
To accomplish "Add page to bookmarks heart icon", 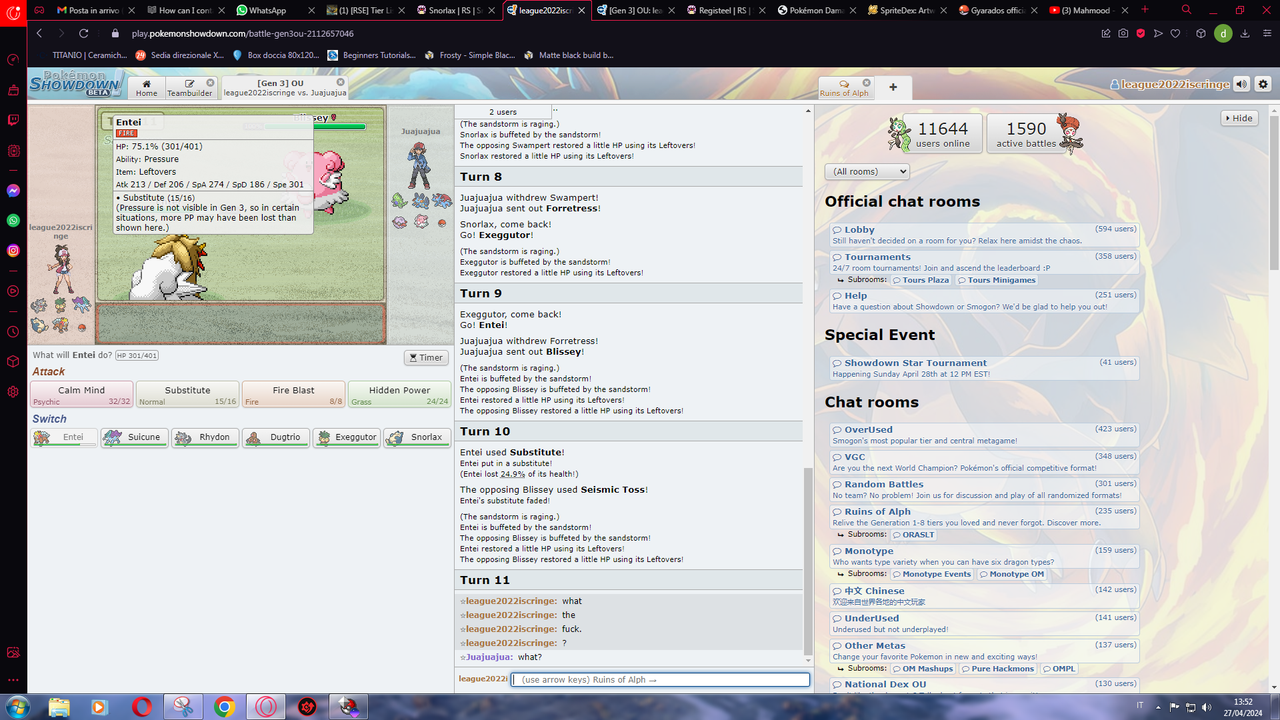I will pyautogui.click(x=1177, y=33).
